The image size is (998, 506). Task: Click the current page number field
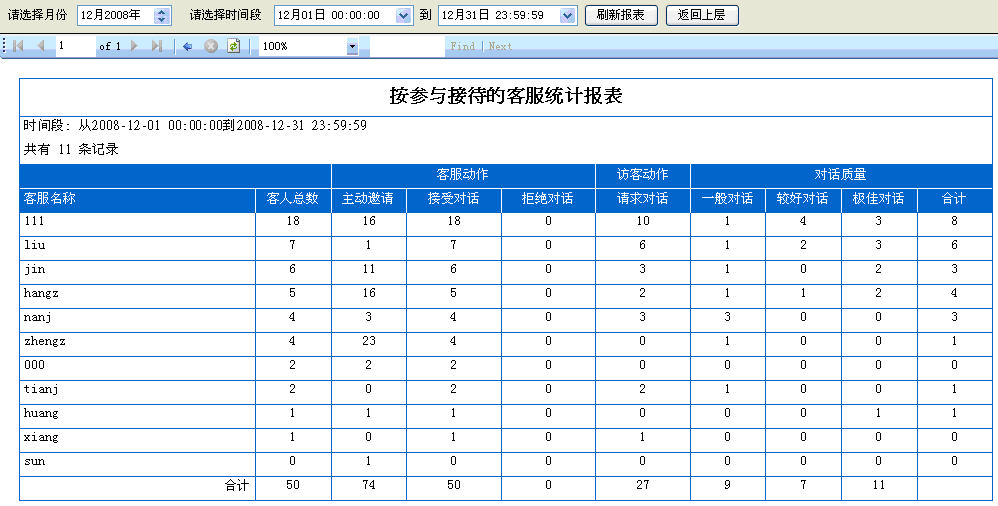coord(75,46)
